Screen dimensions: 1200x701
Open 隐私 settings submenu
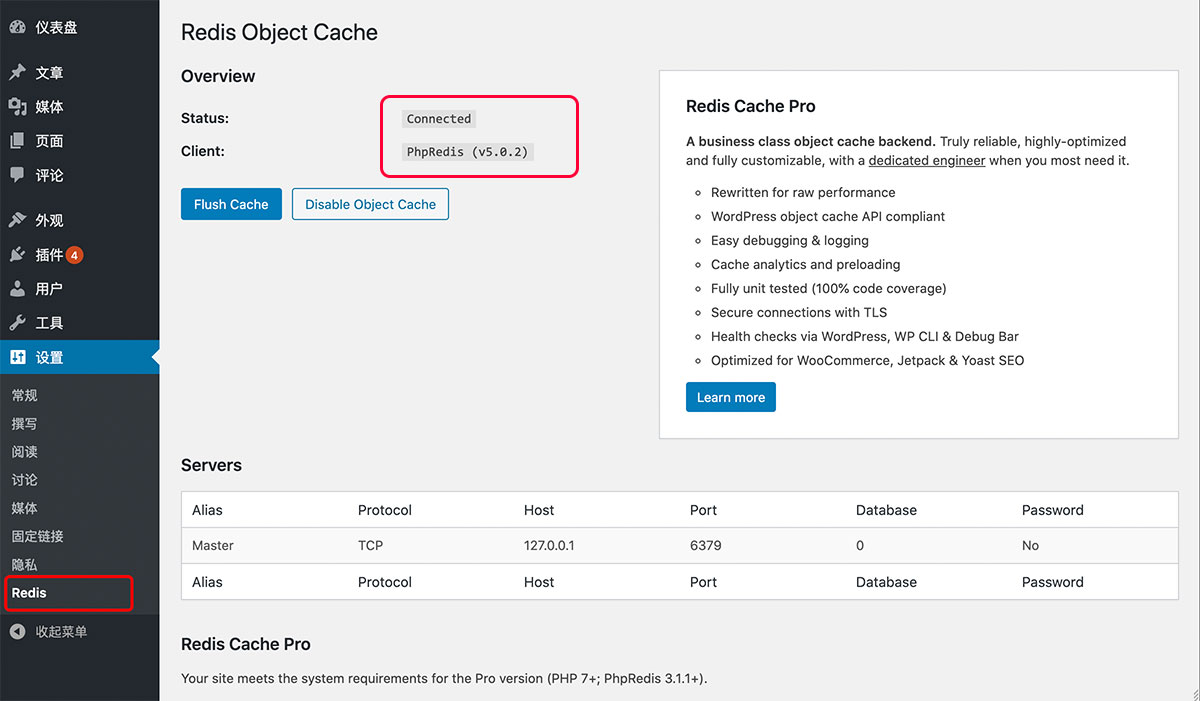[x=25, y=565]
